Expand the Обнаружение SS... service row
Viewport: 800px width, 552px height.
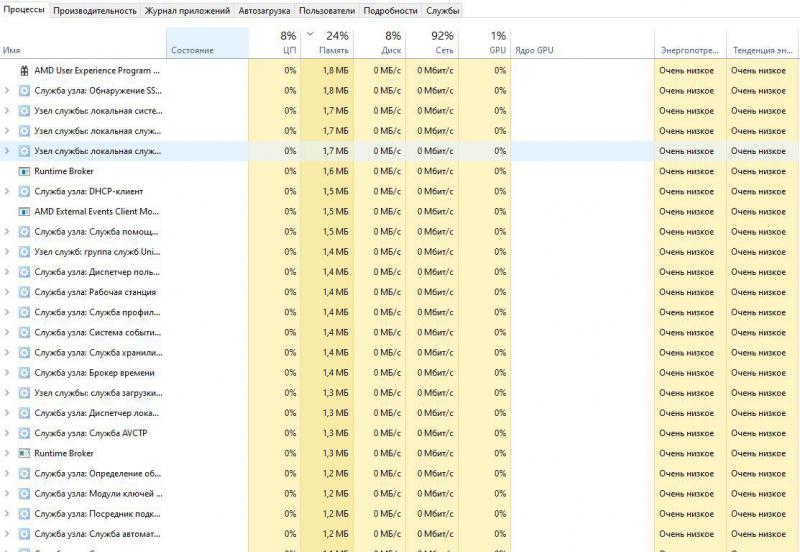click(x=8, y=91)
